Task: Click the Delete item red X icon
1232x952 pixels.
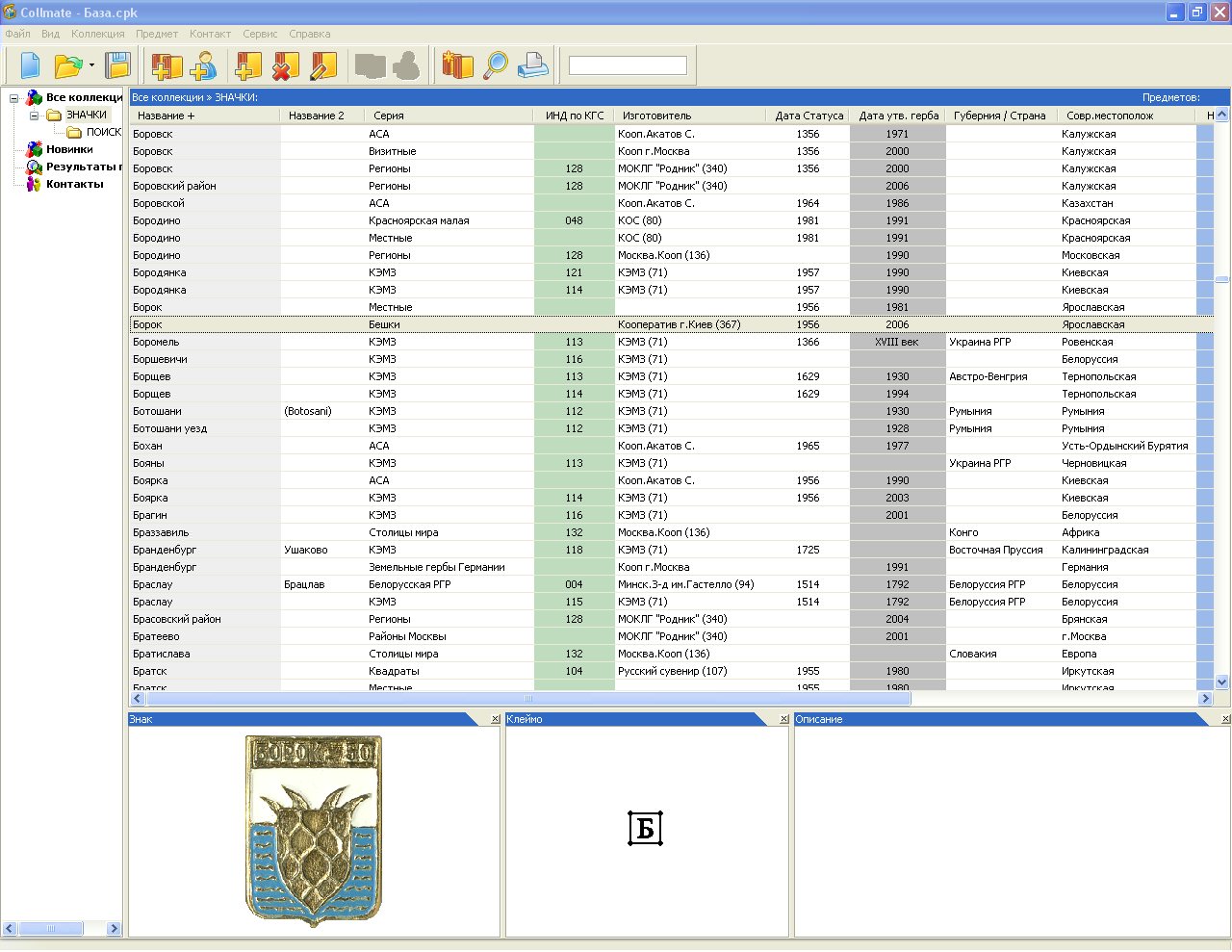Action: [286, 65]
